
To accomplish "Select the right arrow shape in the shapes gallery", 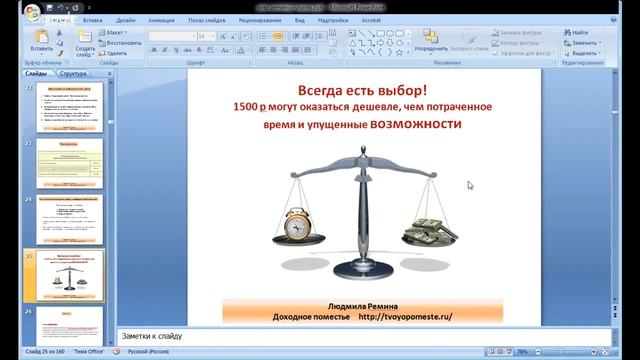I will pos(381,43).
